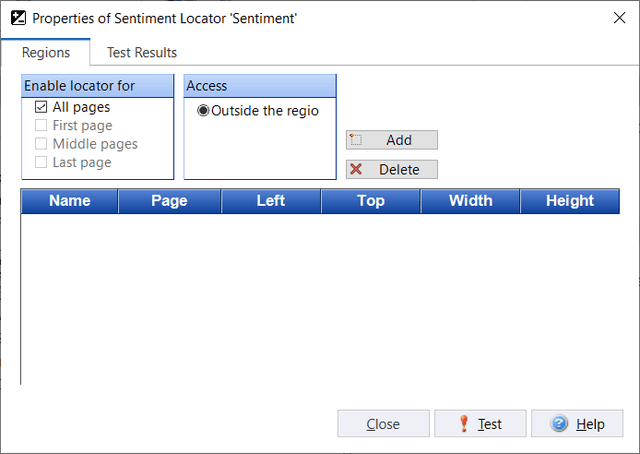The image size is (640, 454).
Task: Click the blue question mark Help icon
Action: 560,424
